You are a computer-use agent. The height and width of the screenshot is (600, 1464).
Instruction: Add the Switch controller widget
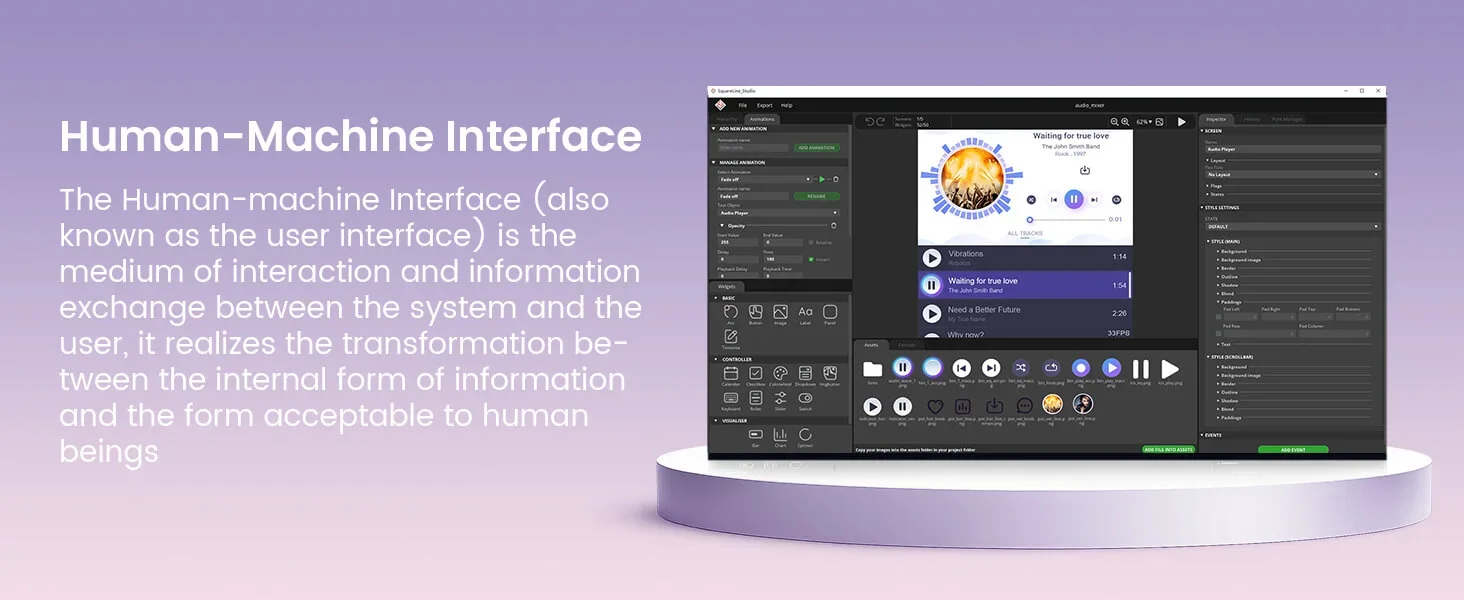coord(805,398)
